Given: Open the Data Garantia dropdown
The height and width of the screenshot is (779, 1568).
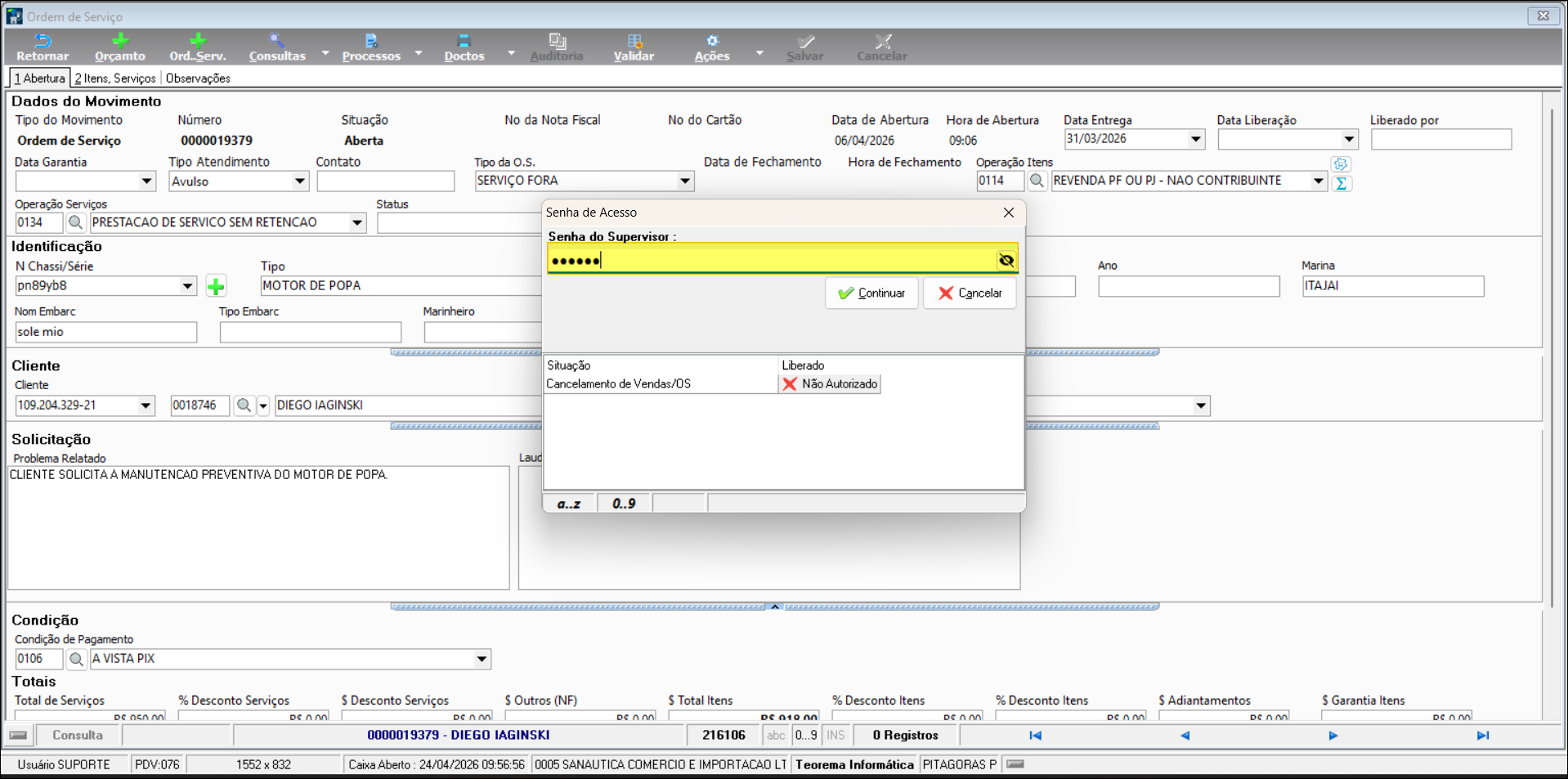Looking at the screenshot, I should pos(146,181).
